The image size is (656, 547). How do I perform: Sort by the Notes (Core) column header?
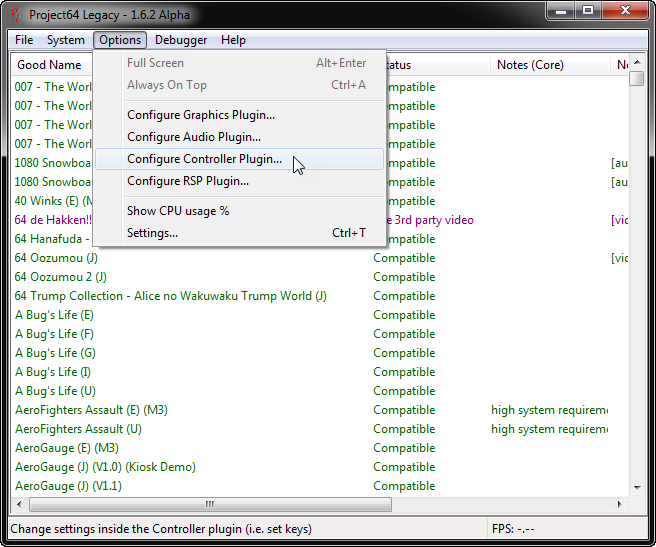[550, 65]
